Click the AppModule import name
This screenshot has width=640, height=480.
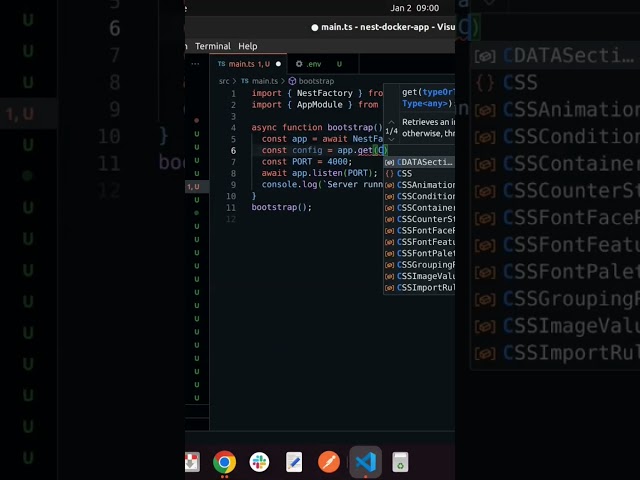(x=320, y=105)
